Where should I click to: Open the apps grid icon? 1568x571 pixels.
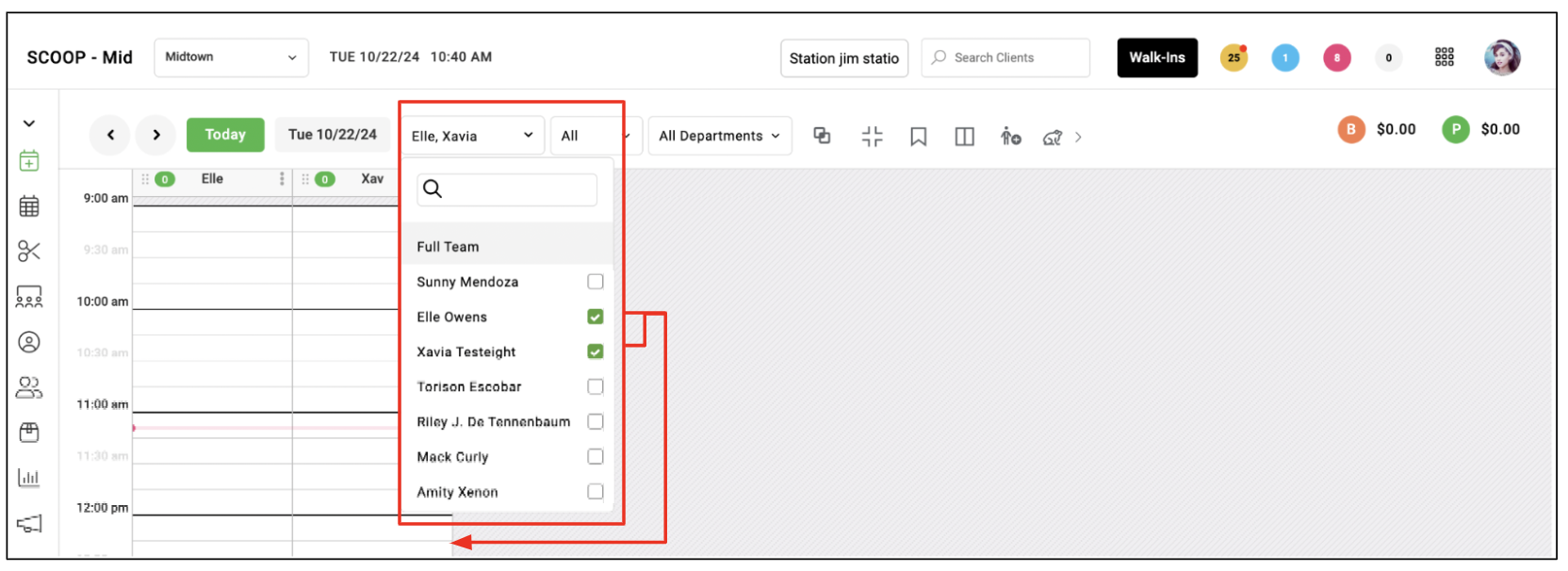click(x=1444, y=57)
